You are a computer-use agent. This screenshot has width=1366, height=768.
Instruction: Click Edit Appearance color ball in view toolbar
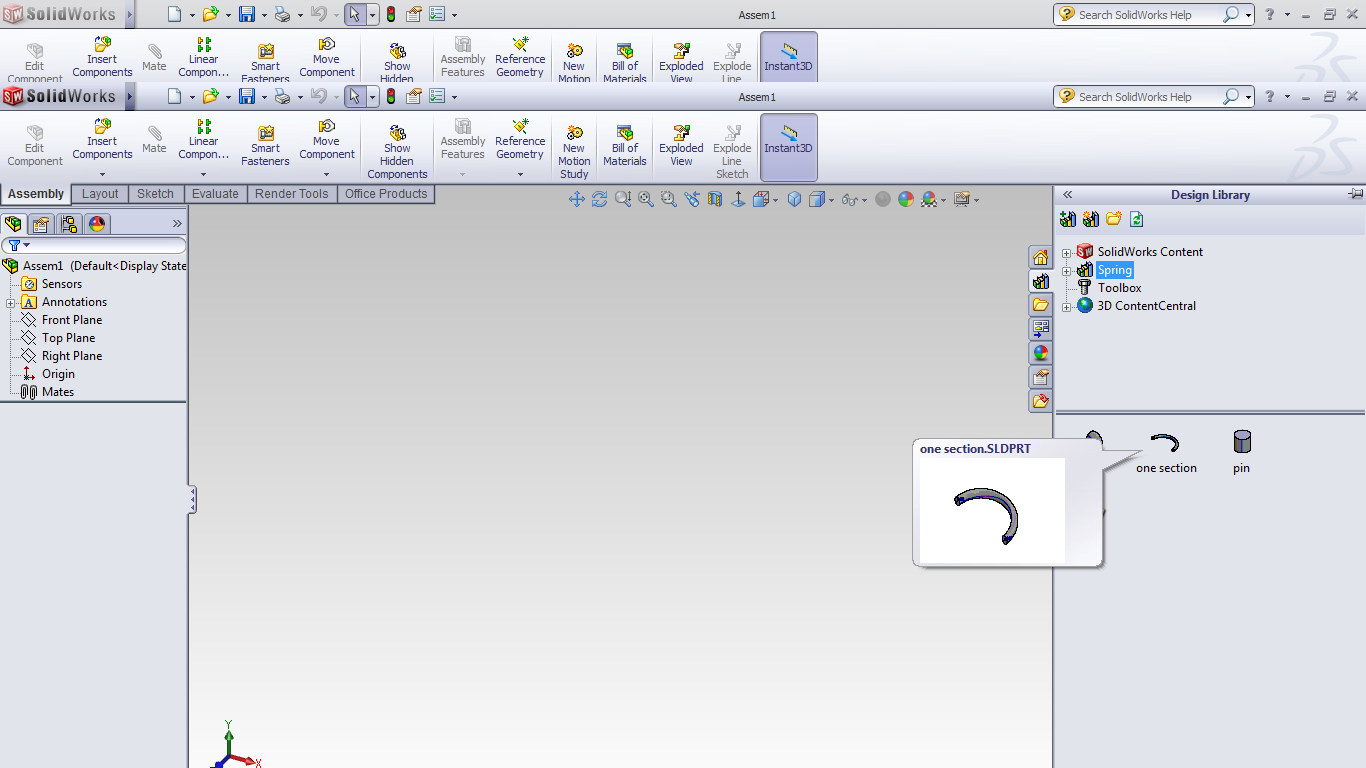[906, 199]
